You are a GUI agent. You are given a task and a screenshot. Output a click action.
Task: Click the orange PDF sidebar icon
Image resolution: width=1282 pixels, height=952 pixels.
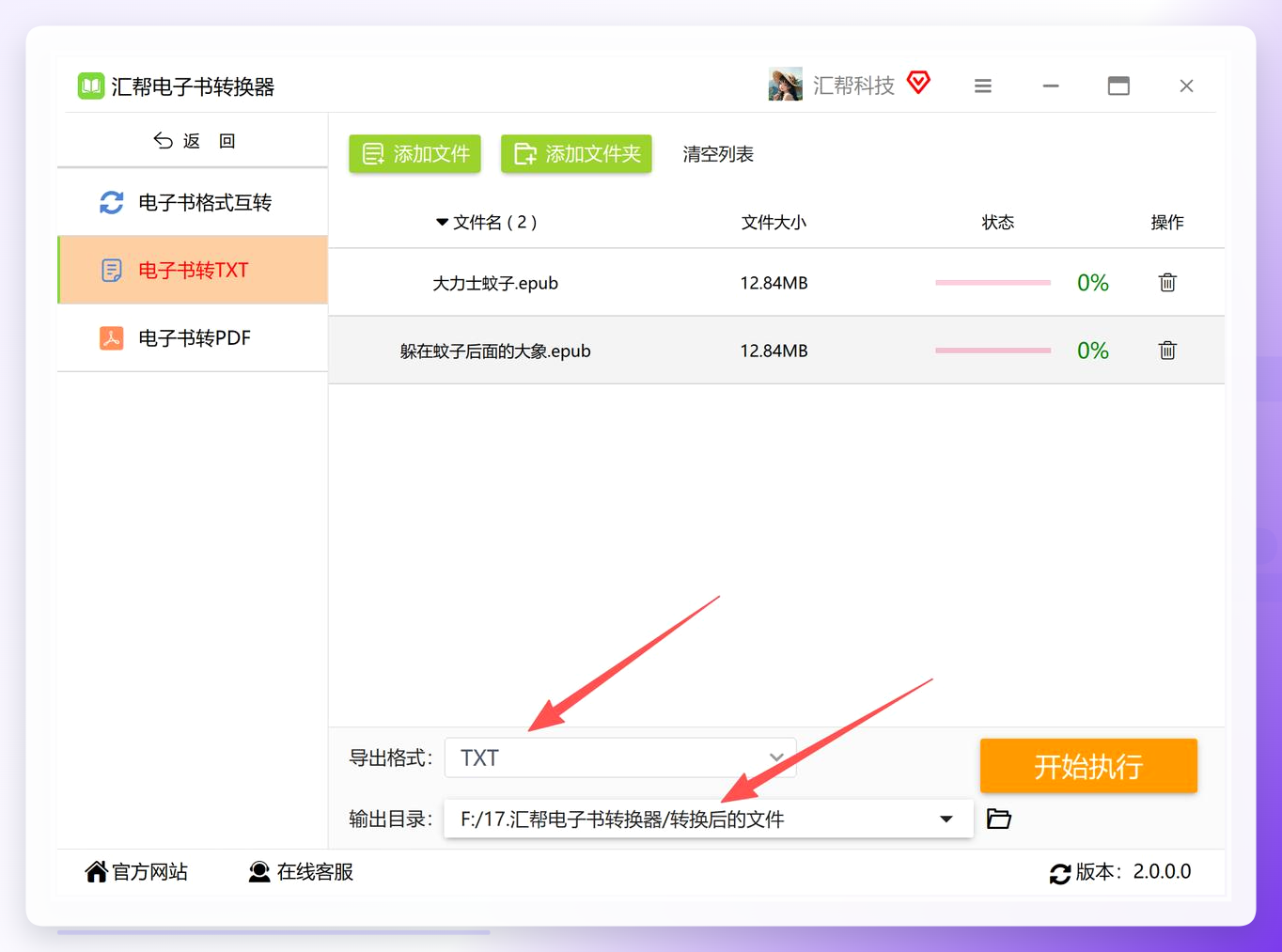pos(111,338)
